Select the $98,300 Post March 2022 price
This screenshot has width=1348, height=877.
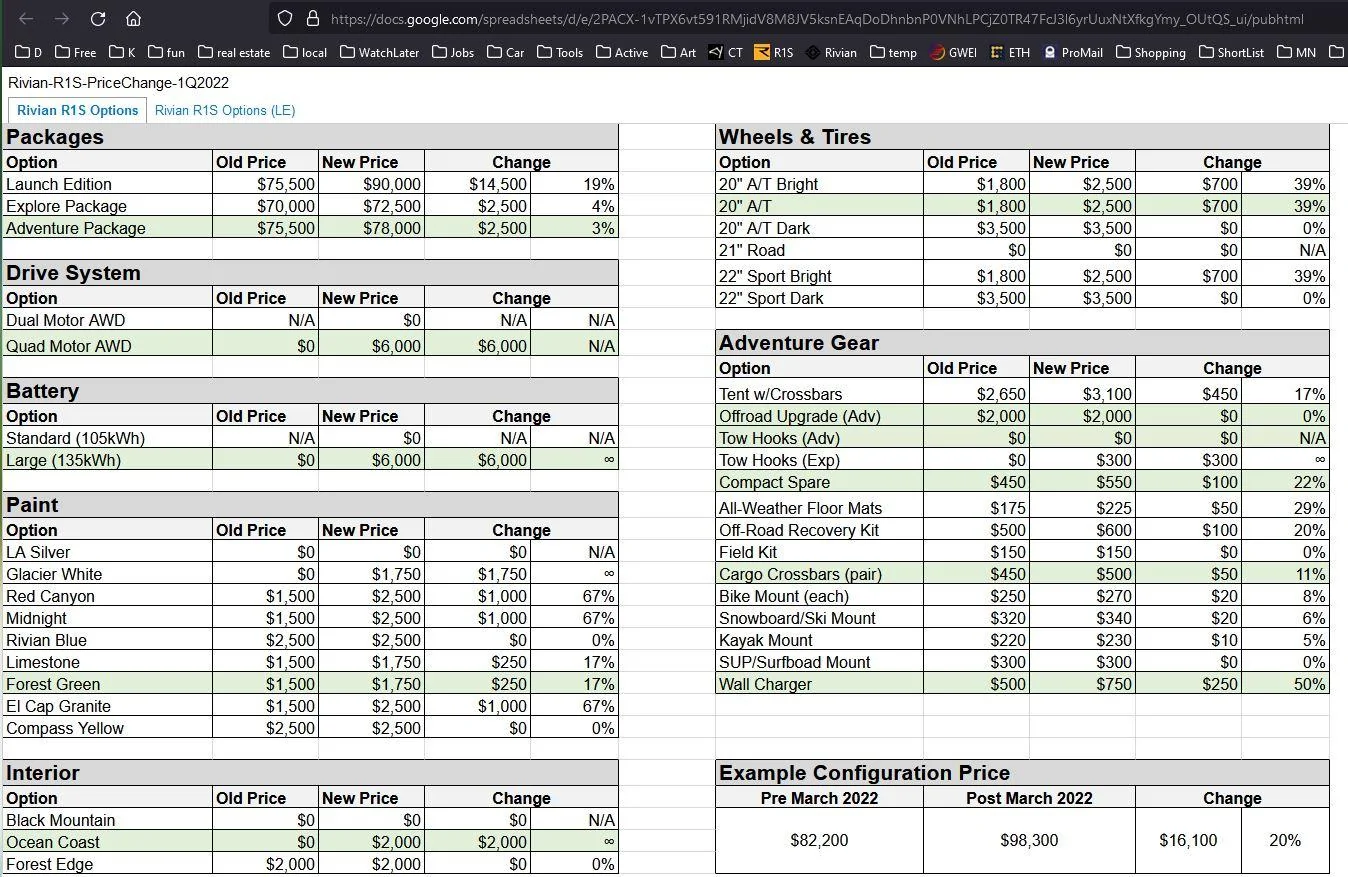coord(1029,840)
